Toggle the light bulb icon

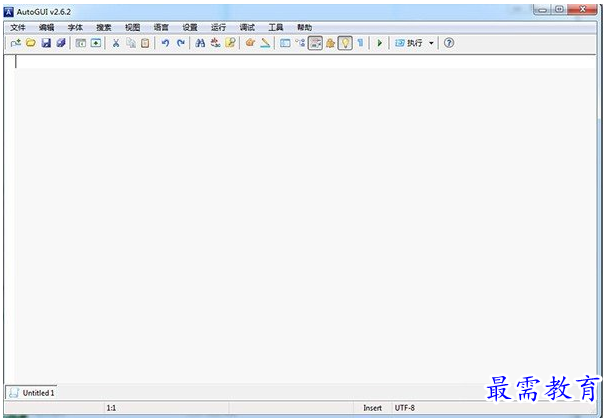pyautogui.click(x=345, y=43)
